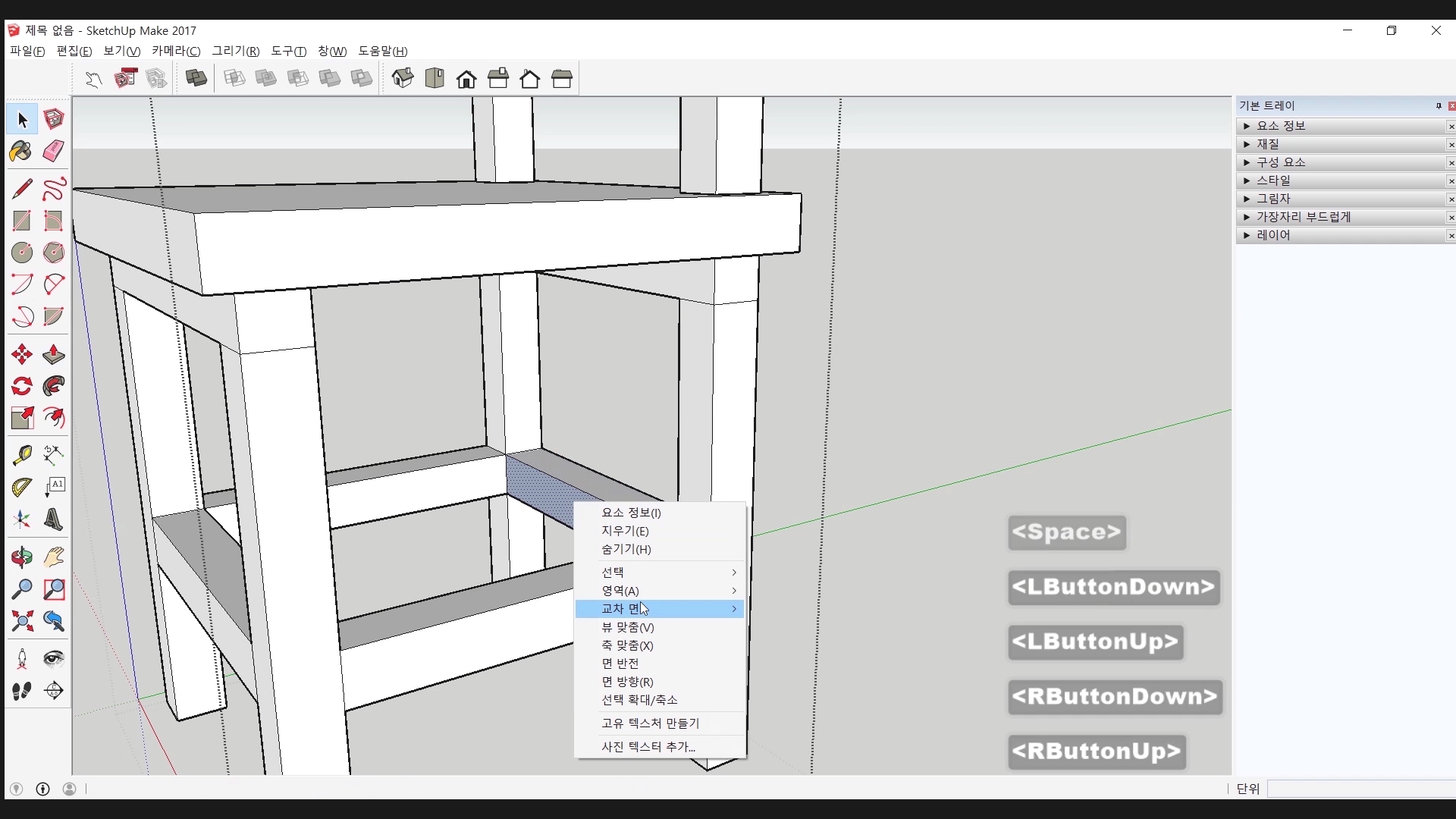Select the Eraser tool
This screenshot has width=1456, height=819.
point(53,151)
